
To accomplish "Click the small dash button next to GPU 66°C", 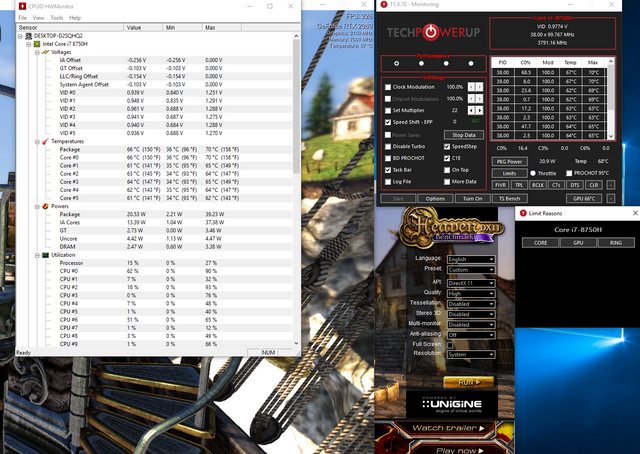I will (x=611, y=198).
